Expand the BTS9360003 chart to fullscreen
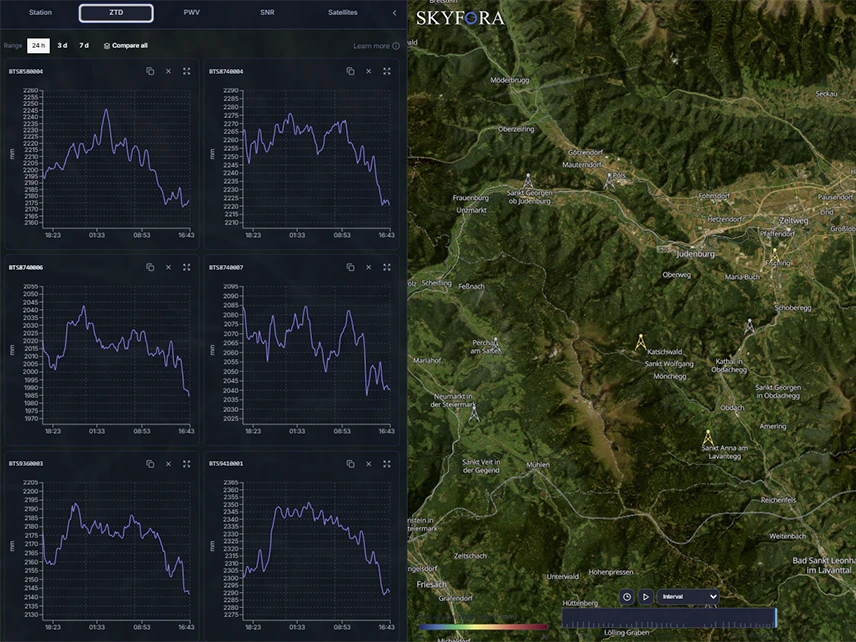This screenshot has height=642, width=856. [x=186, y=463]
